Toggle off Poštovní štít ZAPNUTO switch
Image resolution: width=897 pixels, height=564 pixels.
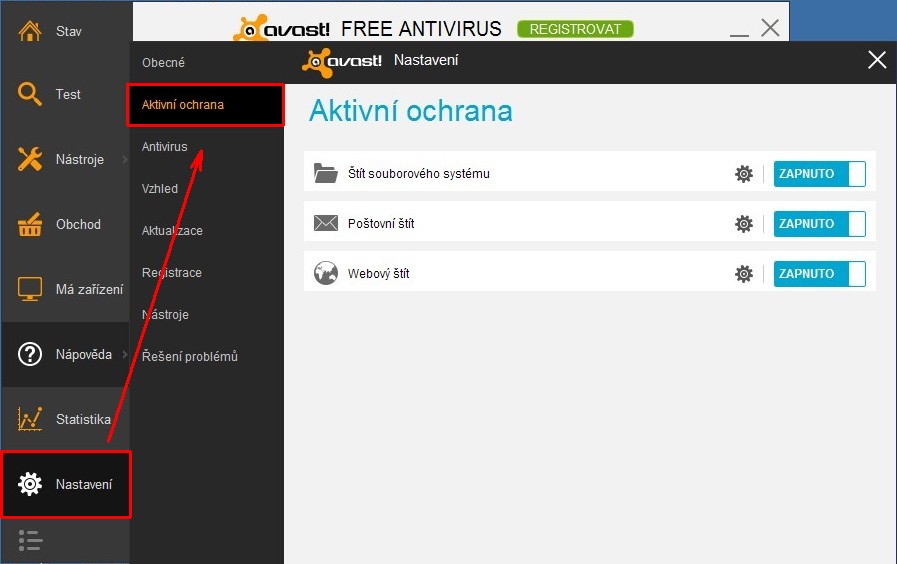tap(819, 224)
